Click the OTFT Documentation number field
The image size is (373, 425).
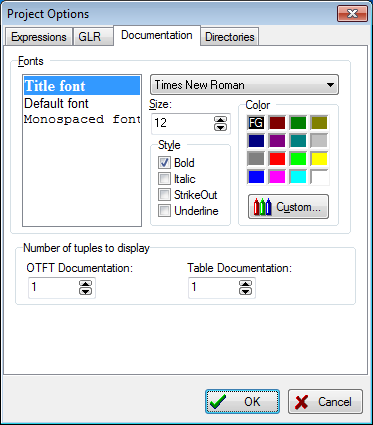[53, 287]
